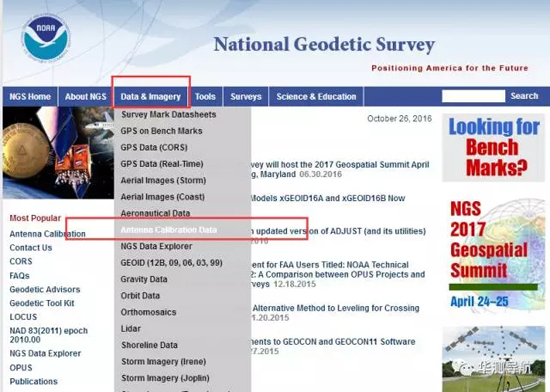Image resolution: width=550 pixels, height=392 pixels.
Task: Click the GPS satellites illustration thumbnail
Action: [x=494, y=359]
